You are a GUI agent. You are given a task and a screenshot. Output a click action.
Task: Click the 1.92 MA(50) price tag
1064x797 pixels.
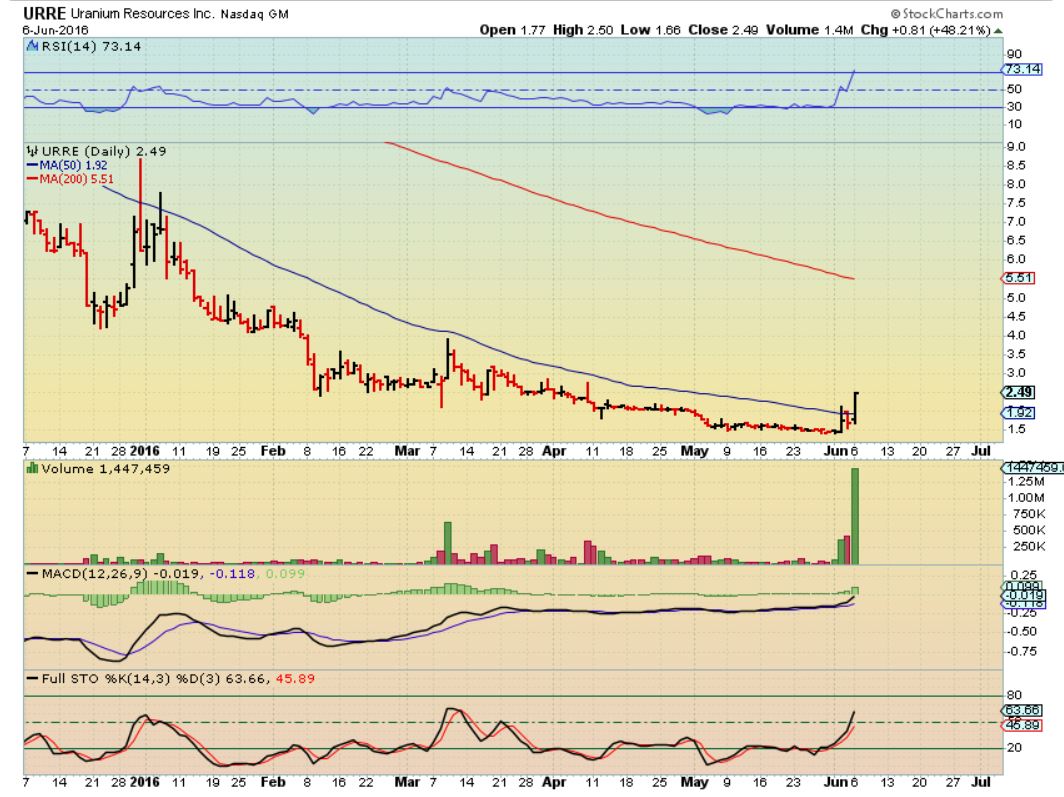click(x=1019, y=412)
